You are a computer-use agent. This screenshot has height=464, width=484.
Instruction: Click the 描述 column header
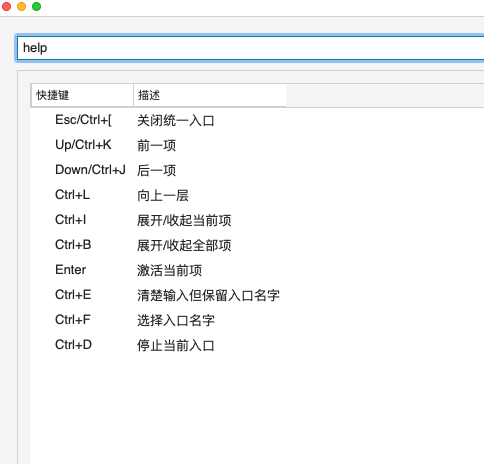210,95
